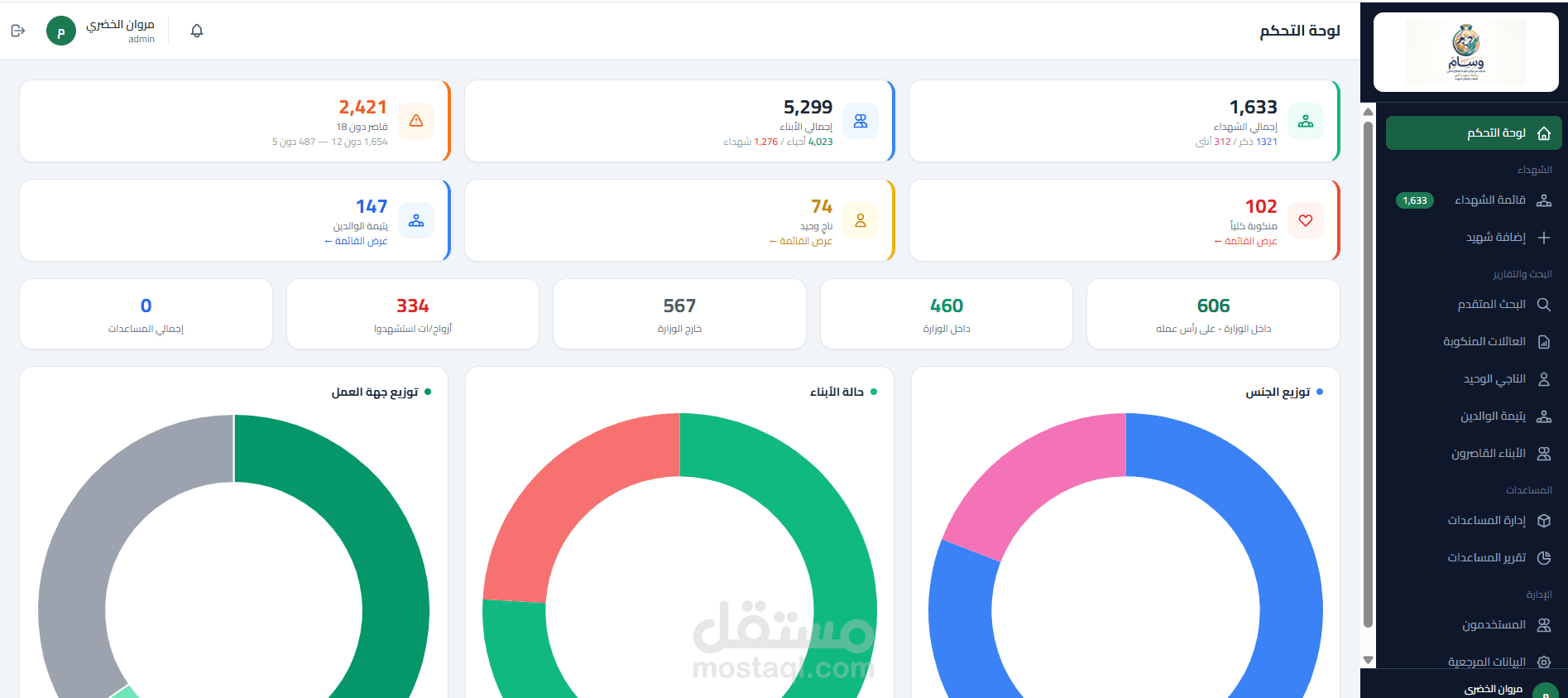Image resolution: width=1568 pixels, height=698 pixels.
Task: Click the orange warning icon on قاصر card
Action: point(416,121)
